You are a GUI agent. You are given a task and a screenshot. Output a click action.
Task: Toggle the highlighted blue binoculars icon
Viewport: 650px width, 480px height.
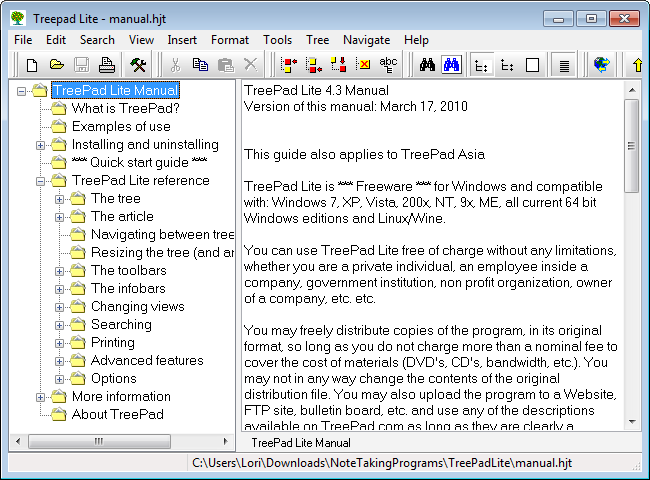[x=452, y=65]
